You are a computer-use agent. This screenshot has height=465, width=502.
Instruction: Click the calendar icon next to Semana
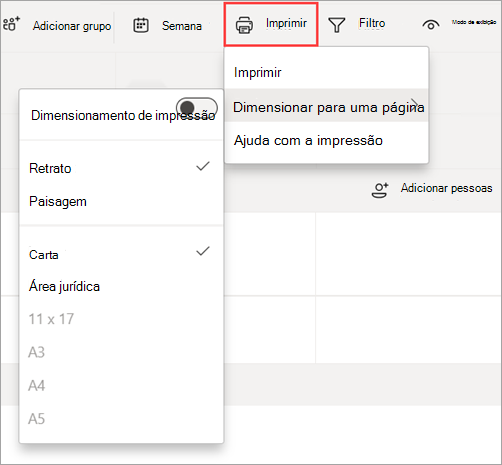point(141,25)
